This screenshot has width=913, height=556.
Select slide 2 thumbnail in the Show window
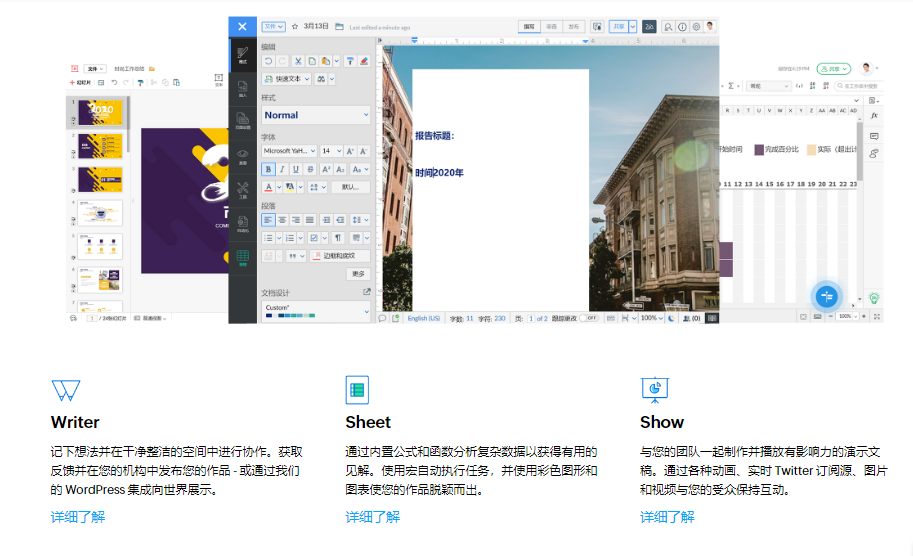pyautogui.click(x=100, y=146)
